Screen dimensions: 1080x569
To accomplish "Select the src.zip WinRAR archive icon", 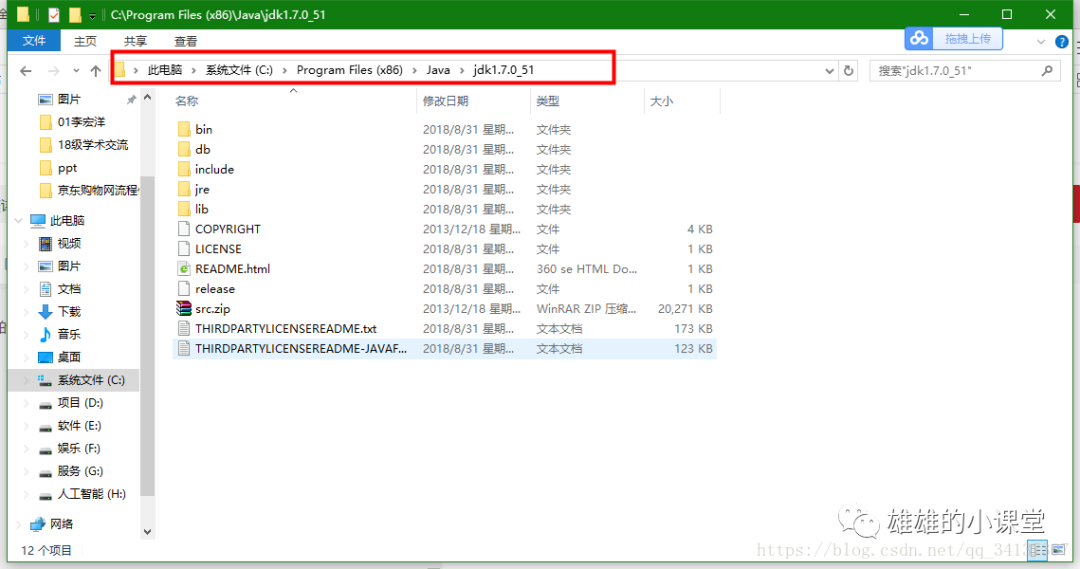I will pos(184,309).
